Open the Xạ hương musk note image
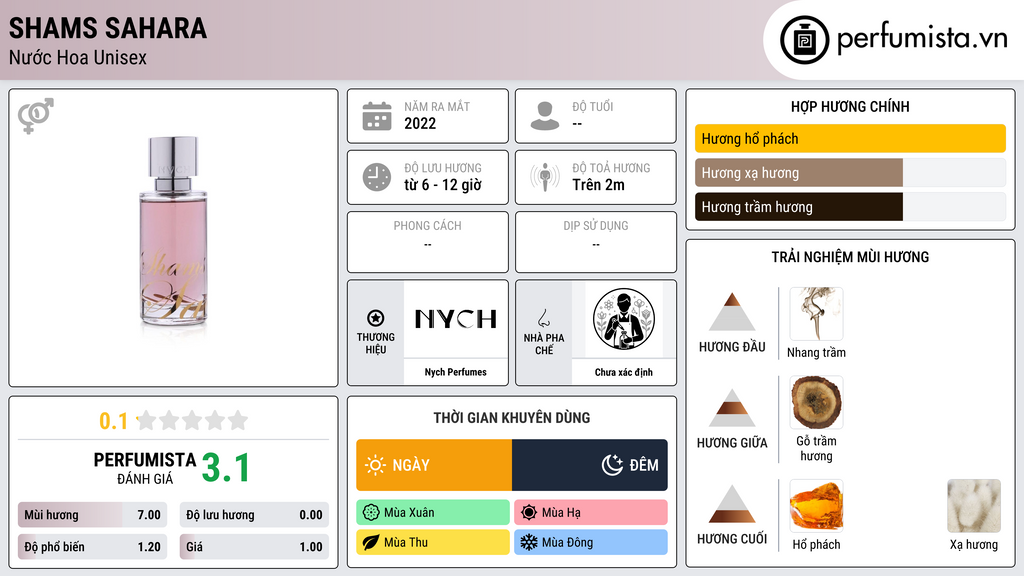 tap(974, 506)
